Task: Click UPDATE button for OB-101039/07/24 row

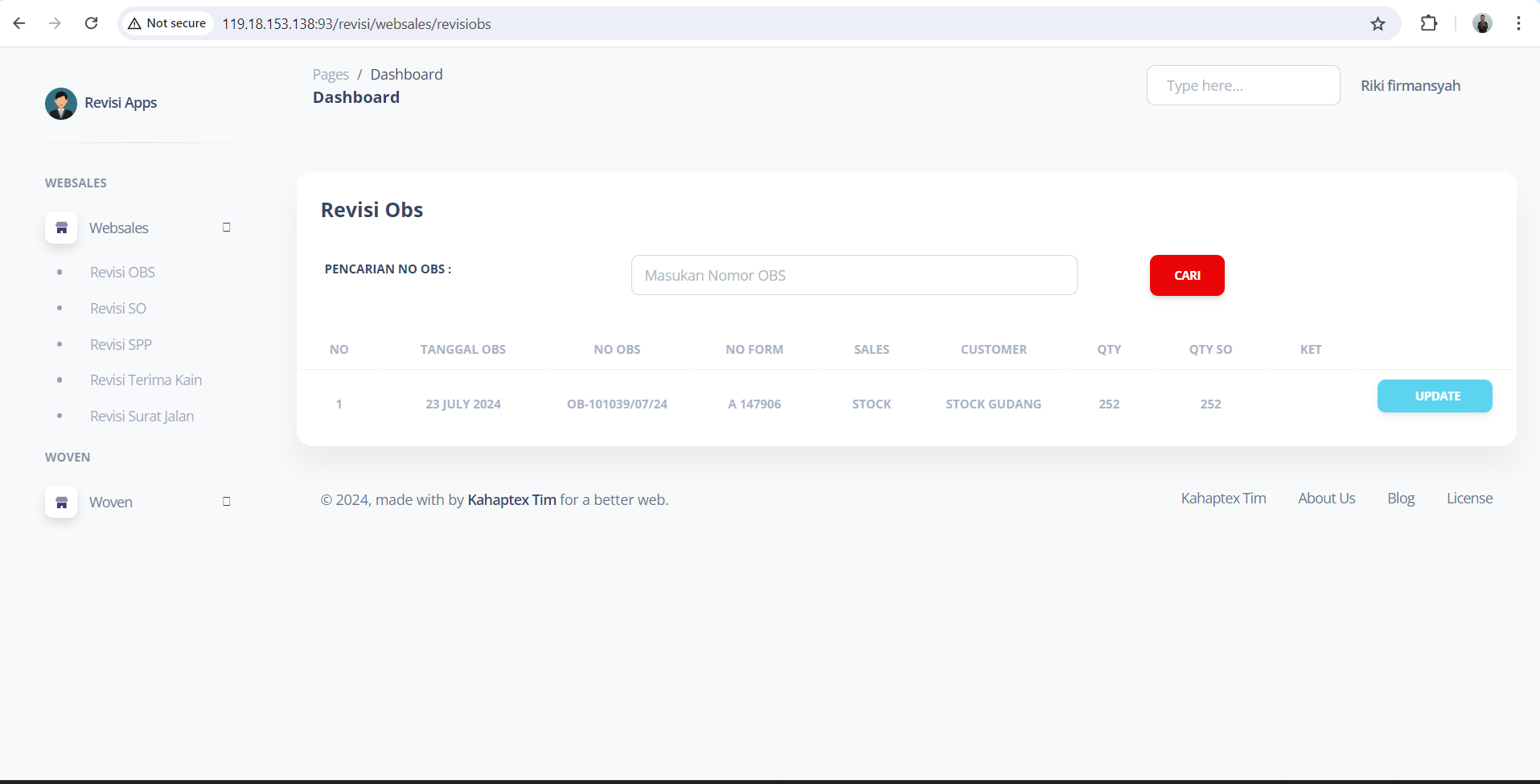Action: pos(1434,396)
